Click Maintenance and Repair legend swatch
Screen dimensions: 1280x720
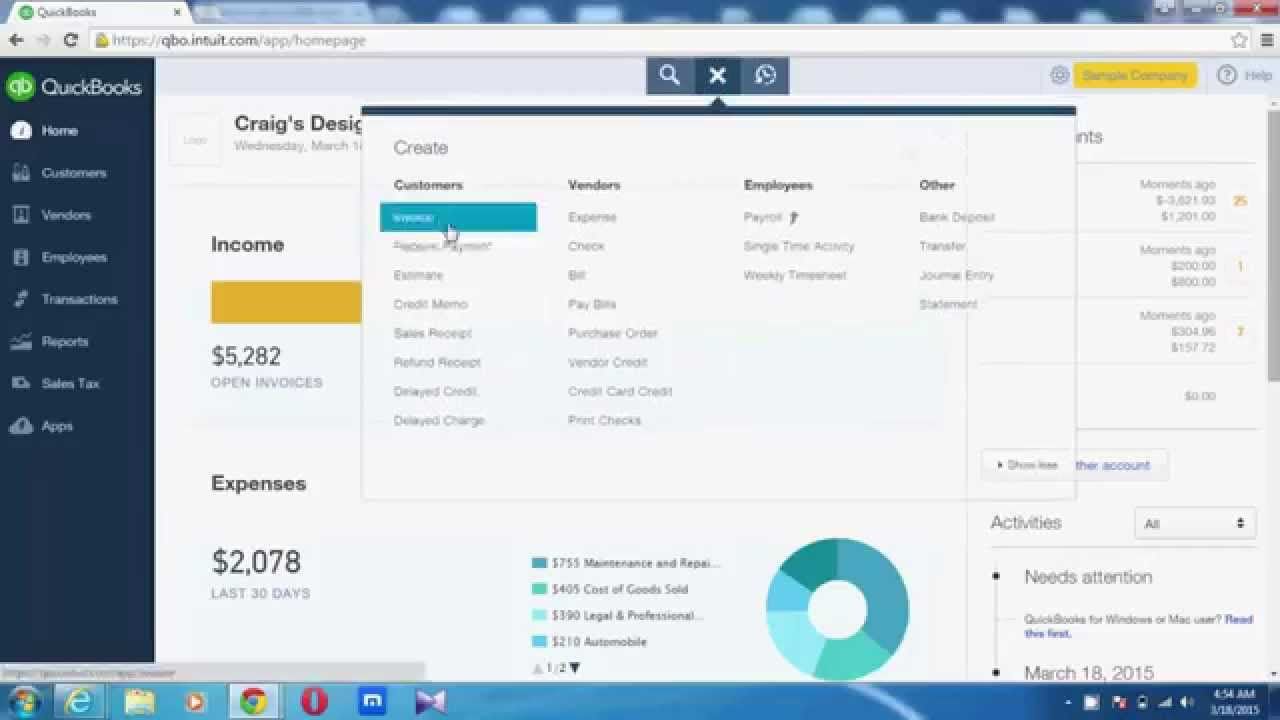click(x=540, y=563)
